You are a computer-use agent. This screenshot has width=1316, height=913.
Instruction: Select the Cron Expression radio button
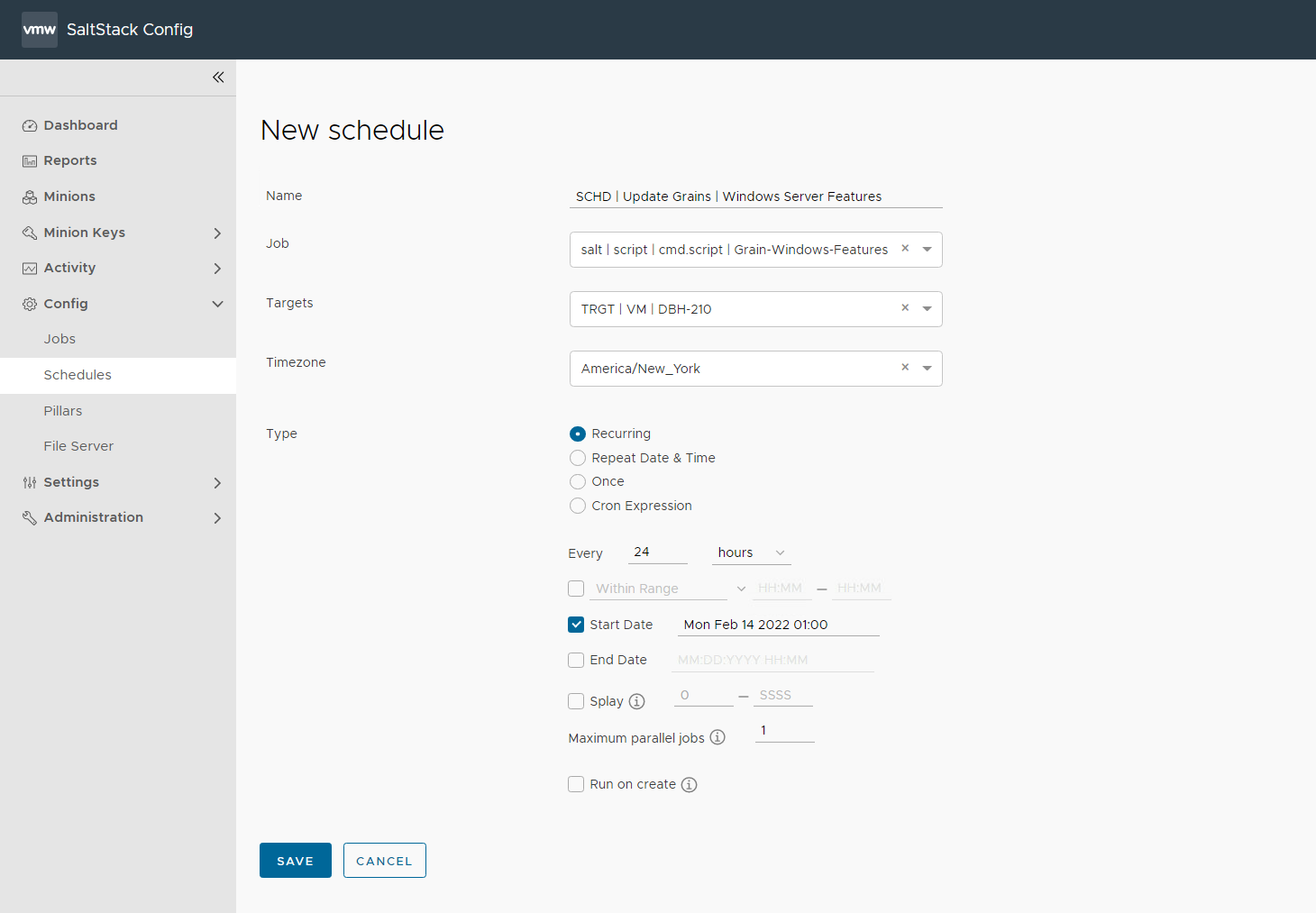(578, 506)
